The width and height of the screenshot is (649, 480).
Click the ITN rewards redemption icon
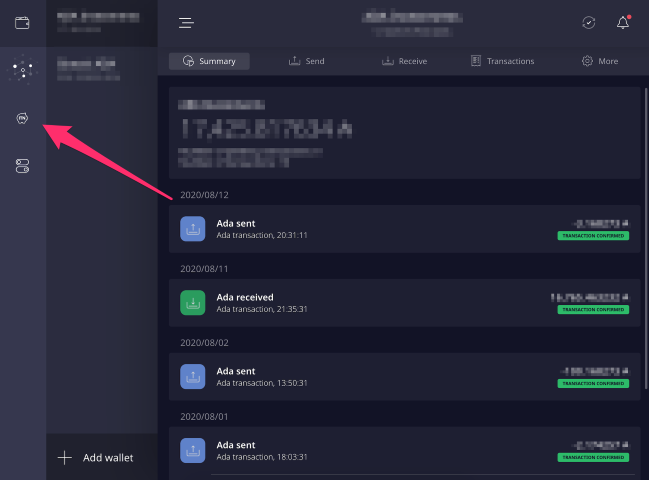point(22,118)
